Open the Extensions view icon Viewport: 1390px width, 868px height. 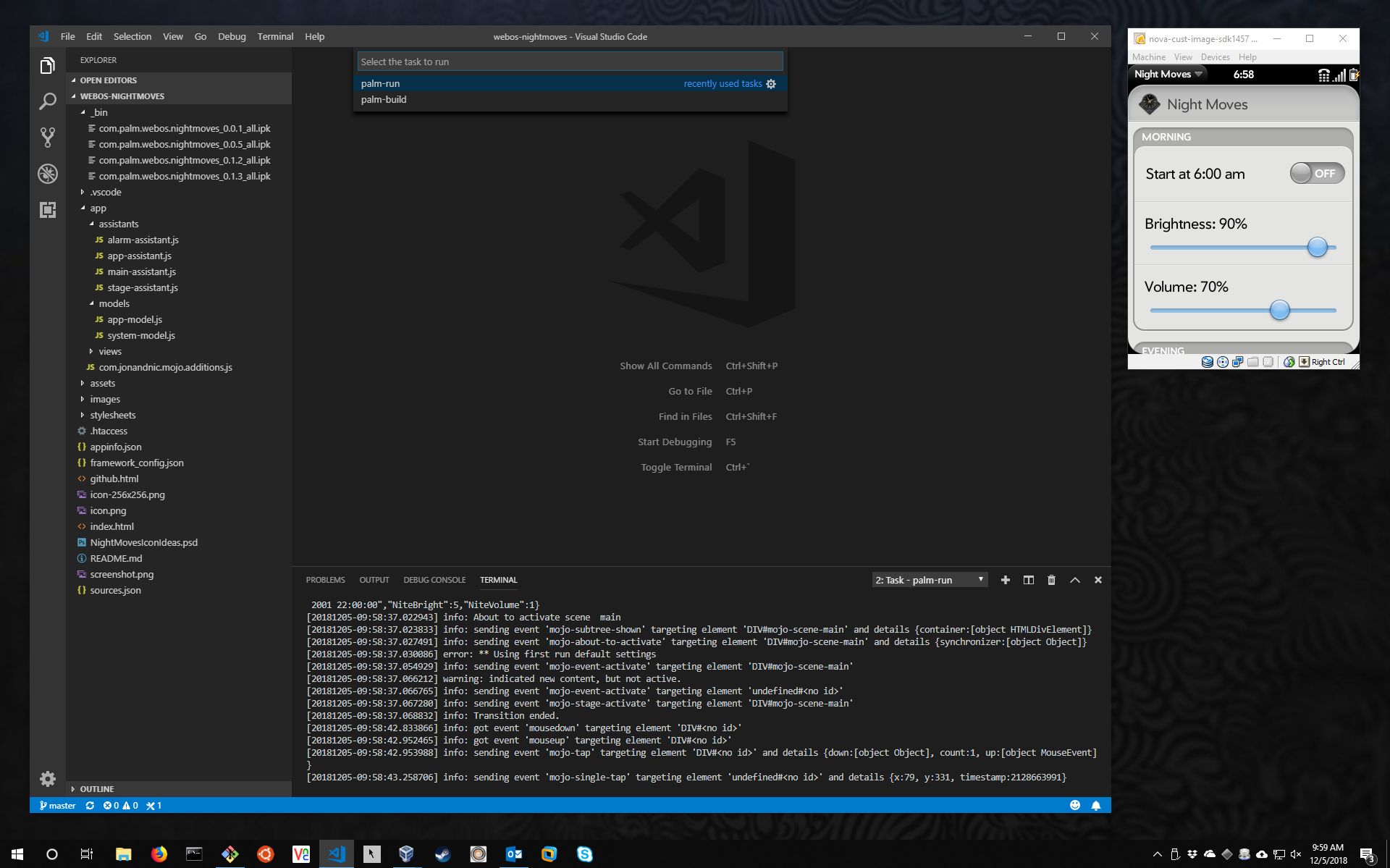pos(48,210)
